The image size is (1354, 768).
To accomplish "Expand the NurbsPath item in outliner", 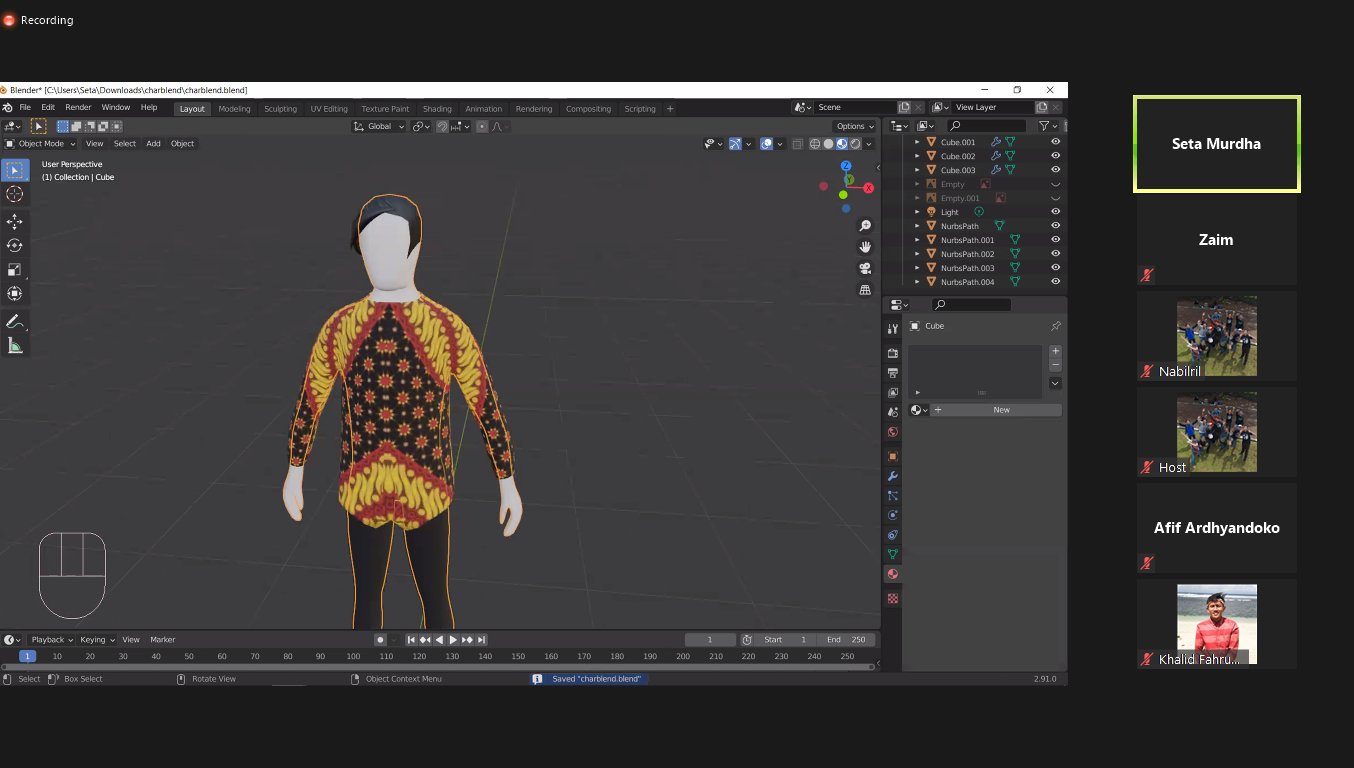I will click(917, 226).
